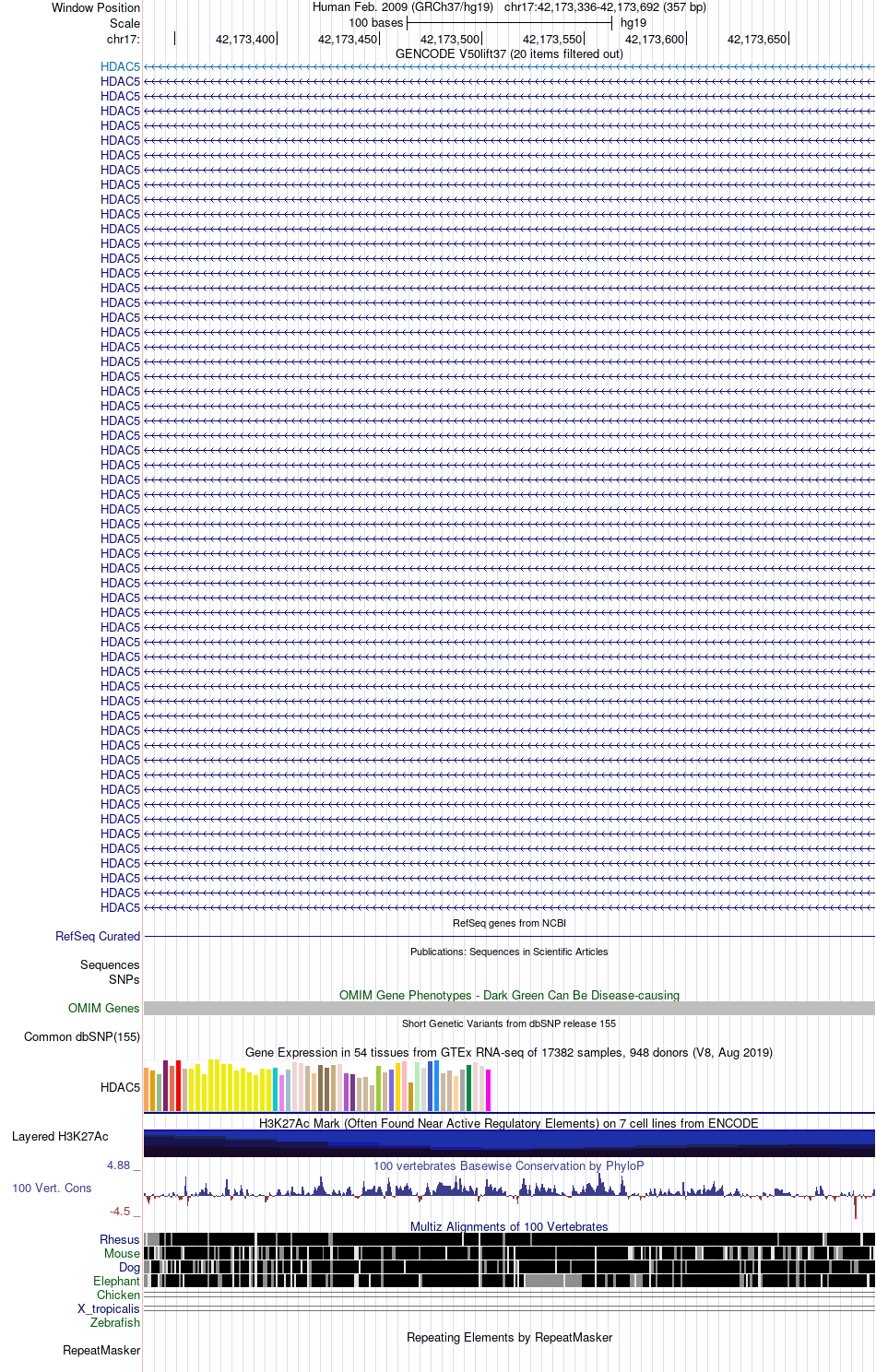
Task: Click 100 vertebrates Basewise Conservation PhyloP title
Action: (509, 1165)
